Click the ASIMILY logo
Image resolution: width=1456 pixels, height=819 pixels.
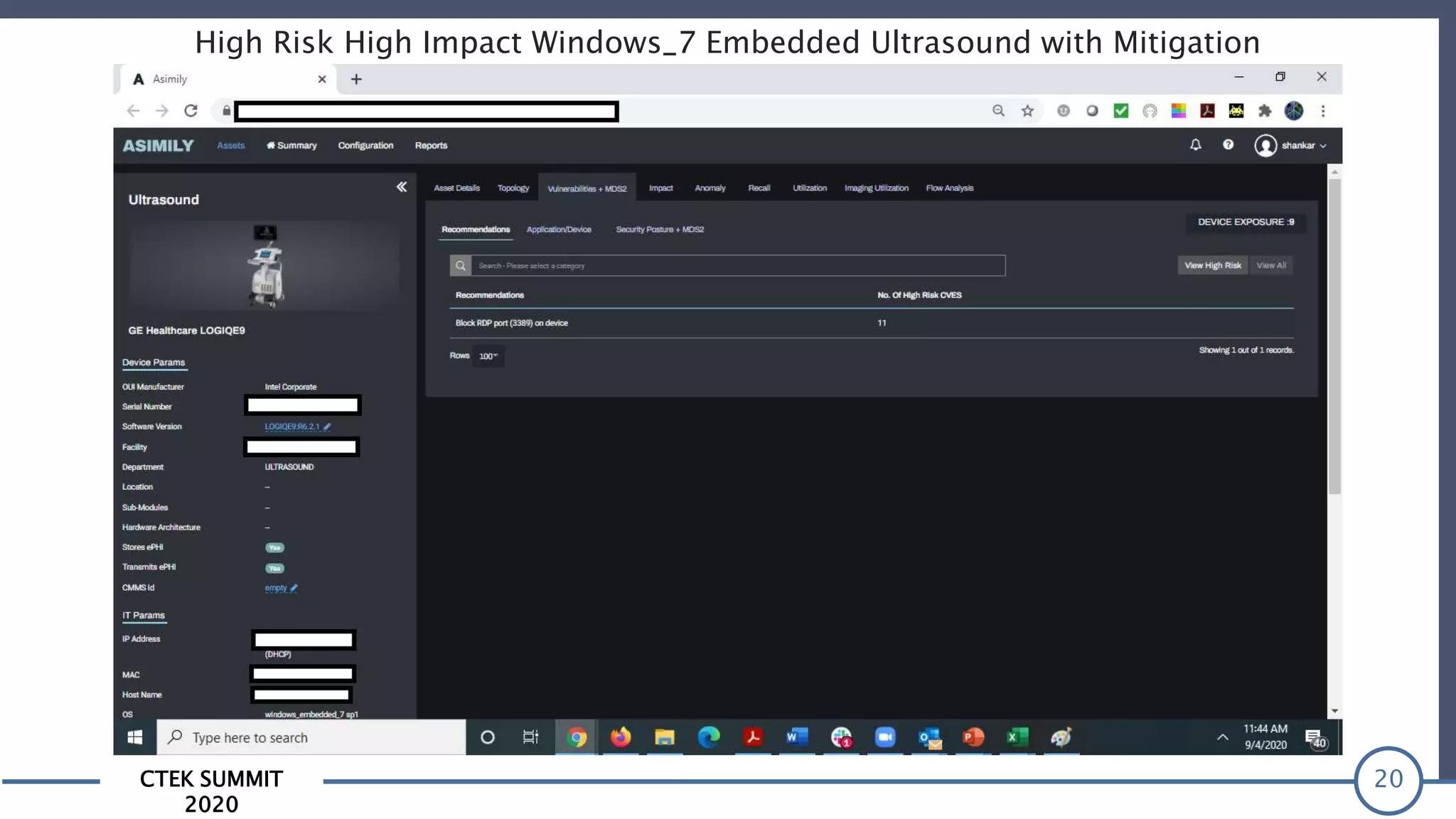(158, 146)
